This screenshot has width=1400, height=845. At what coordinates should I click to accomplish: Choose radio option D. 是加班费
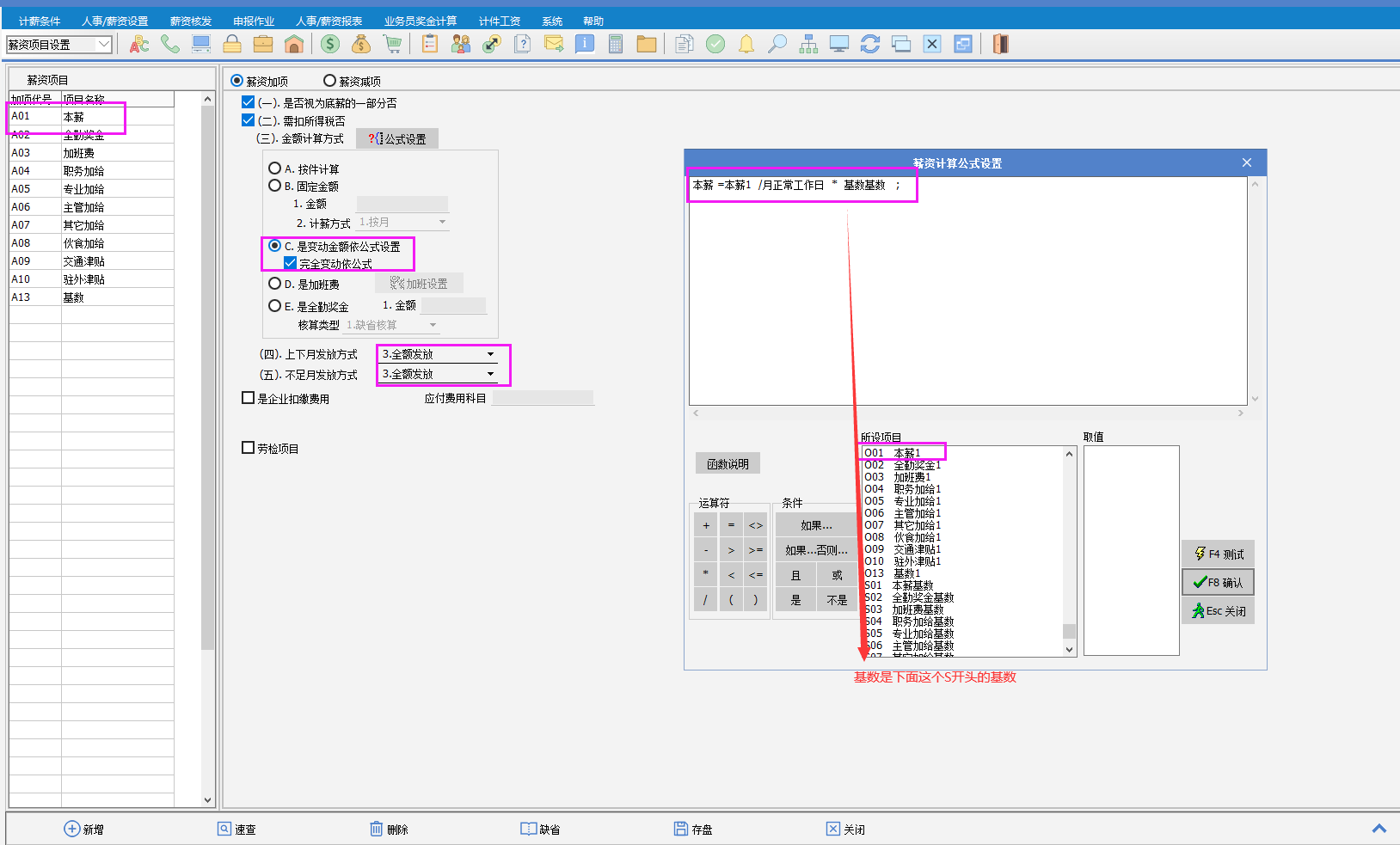coord(274,284)
